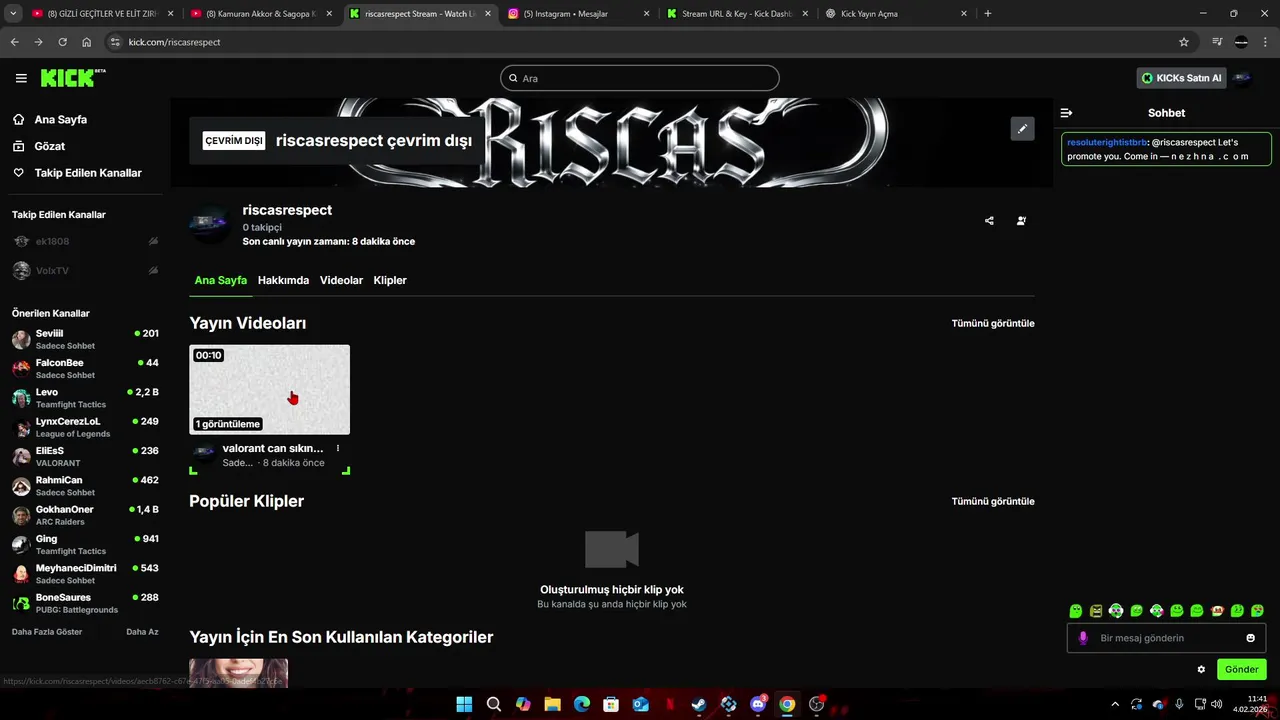Collapse chat with the Sohbet arrow icon
The height and width of the screenshot is (720, 1280).
tap(1066, 113)
